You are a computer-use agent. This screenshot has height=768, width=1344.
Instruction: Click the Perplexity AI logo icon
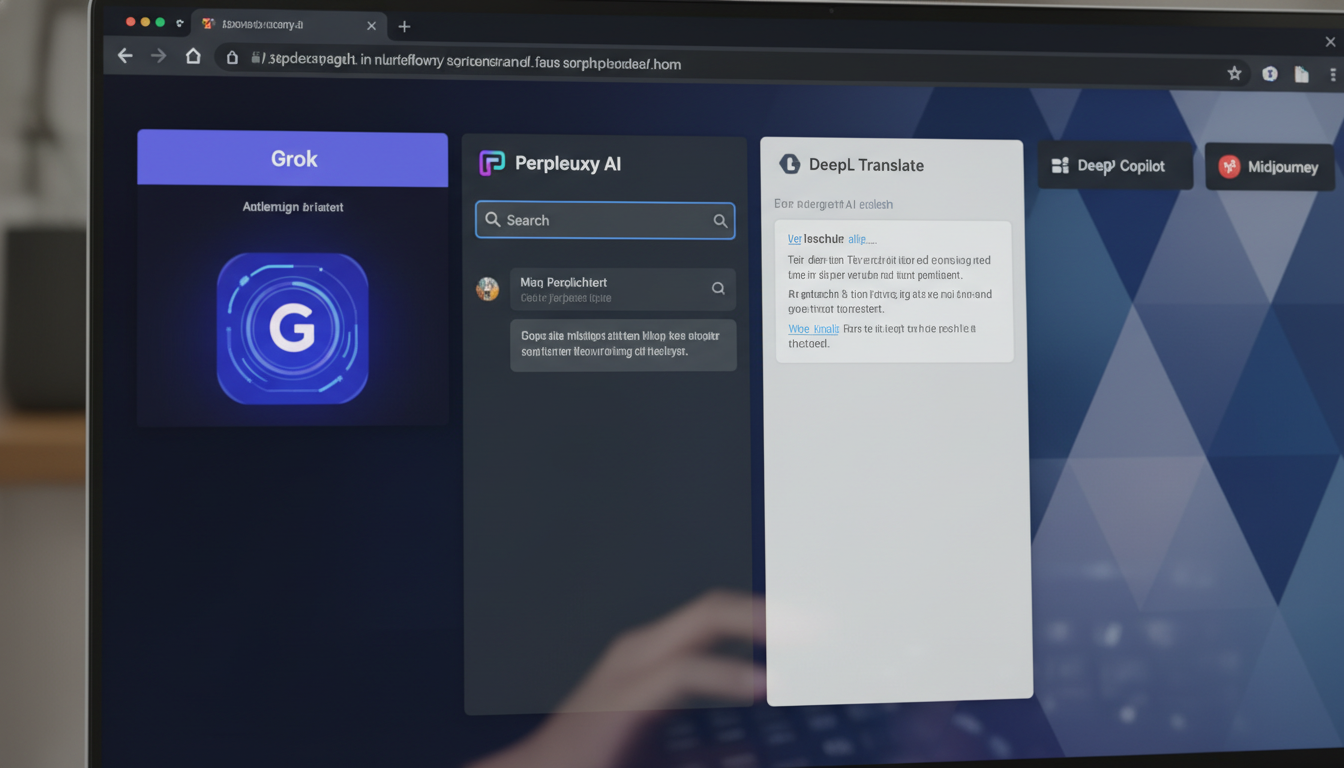(x=492, y=163)
